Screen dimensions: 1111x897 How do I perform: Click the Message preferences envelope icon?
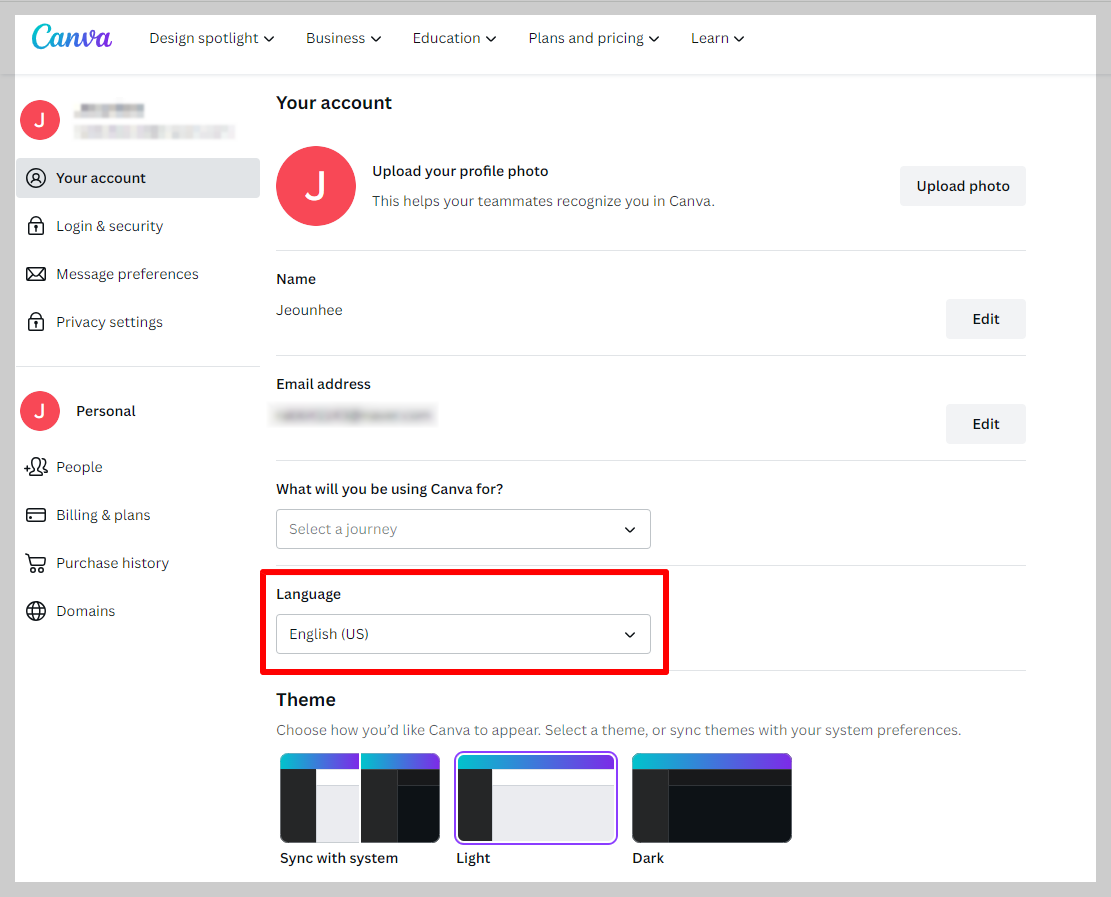(36, 274)
